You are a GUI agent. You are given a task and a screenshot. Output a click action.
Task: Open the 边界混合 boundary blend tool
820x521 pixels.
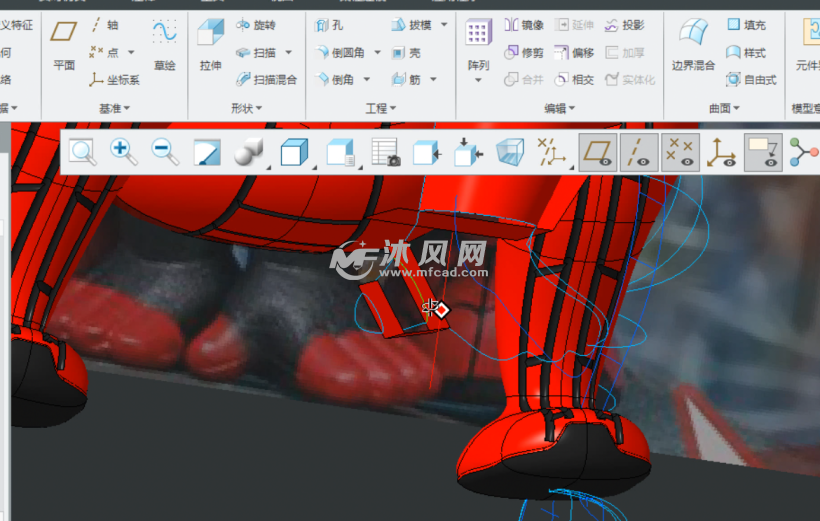[x=693, y=46]
